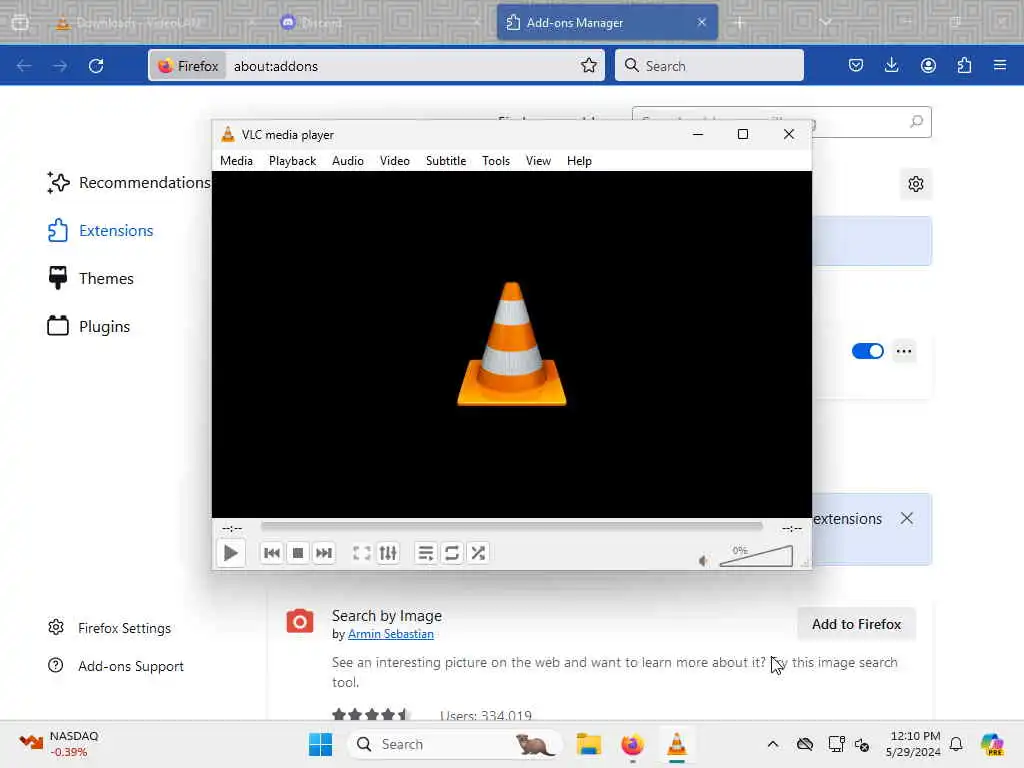Open VLC View menu
This screenshot has width=1024, height=768.
tap(538, 161)
